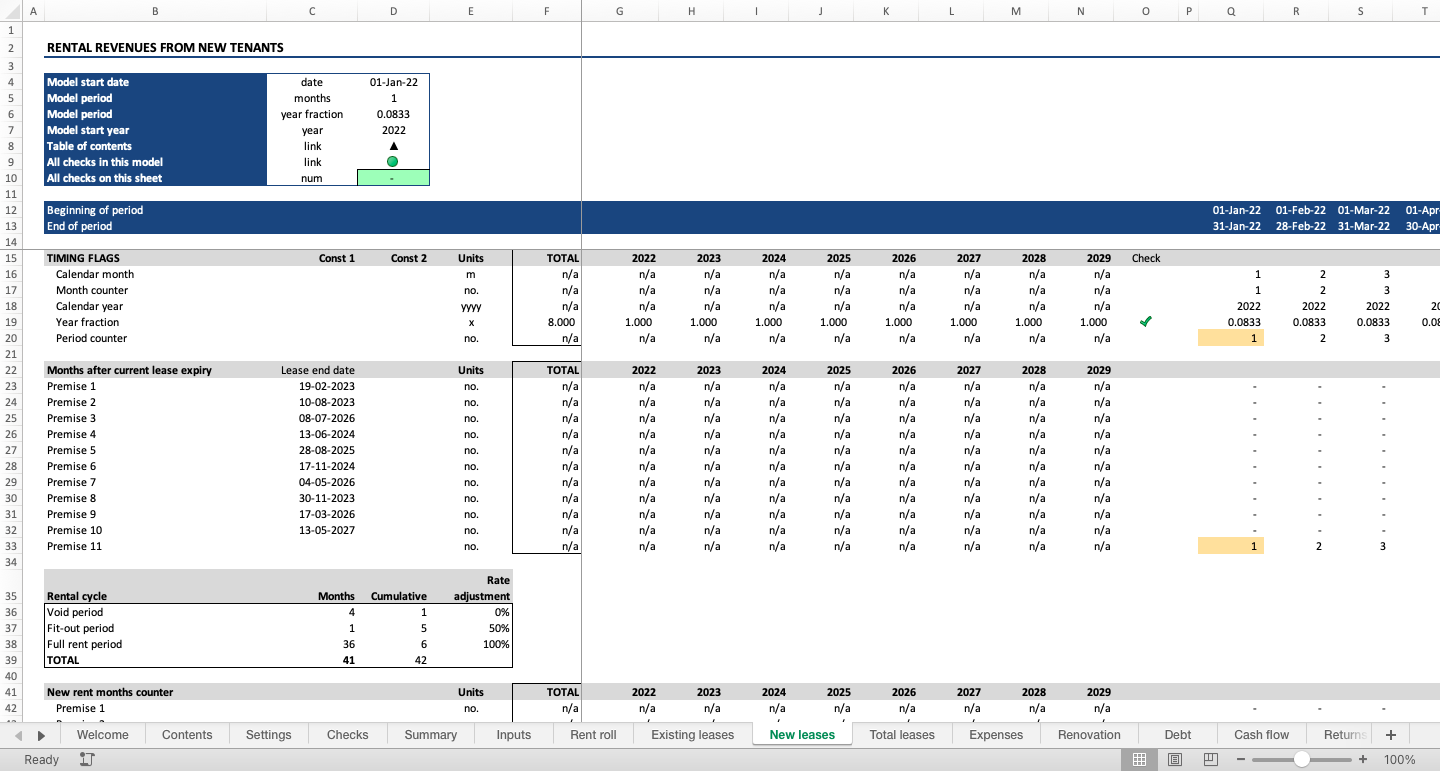Click the left sheet-tab scroll arrow
Image resolution: width=1440 pixels, height=771 pixels.
[16, 734]
